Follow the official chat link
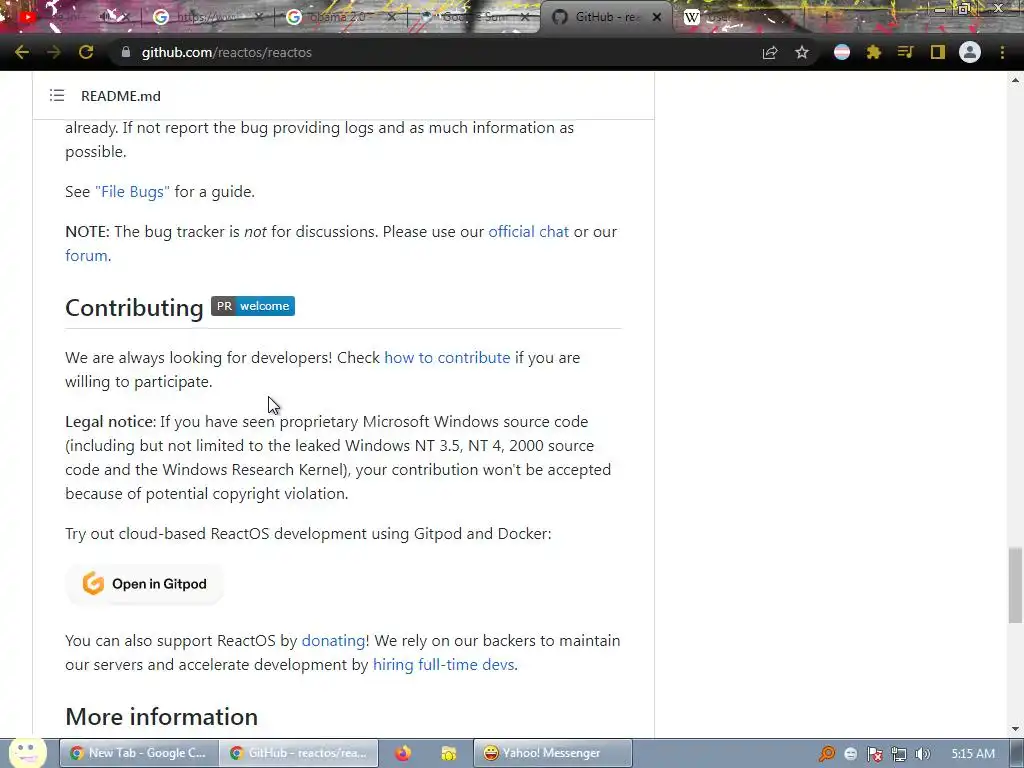Image resolution: width=1024 pixels, height=768 pixels. point(528,231)
